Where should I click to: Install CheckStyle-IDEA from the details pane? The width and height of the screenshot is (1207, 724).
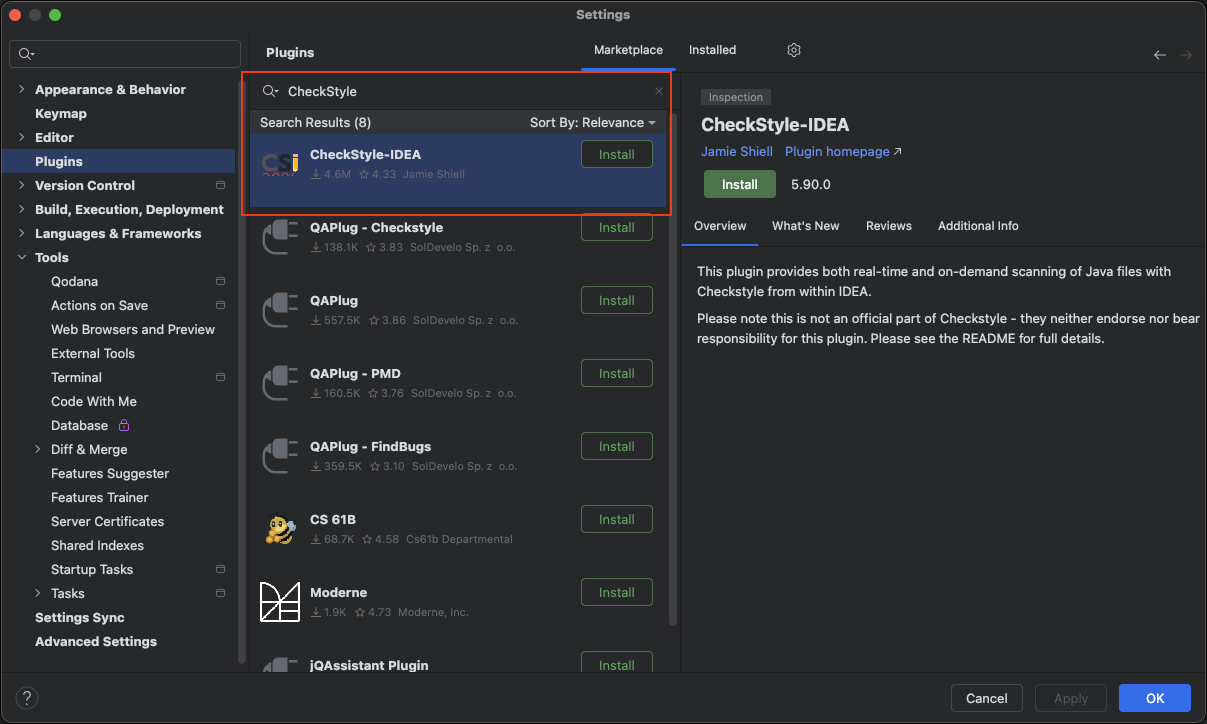click(740, 184)
